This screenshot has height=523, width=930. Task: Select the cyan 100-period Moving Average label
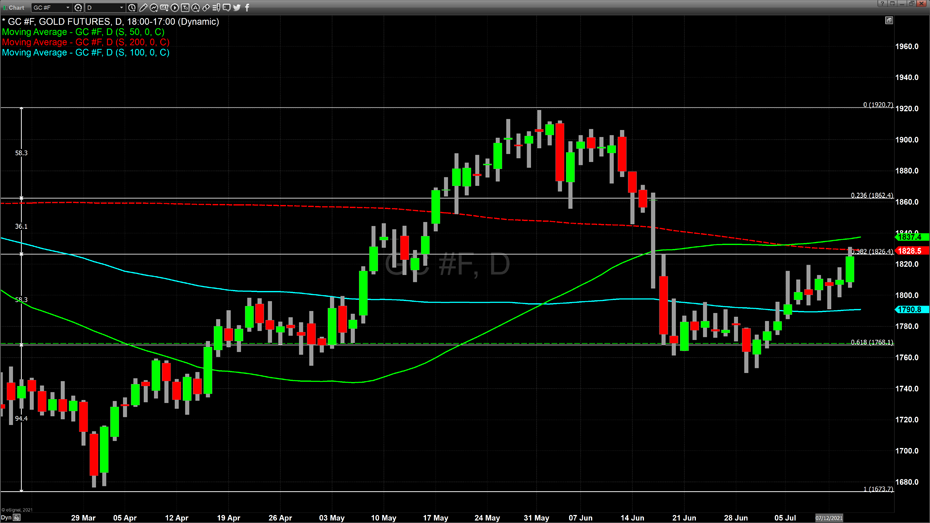[x=85, y=52]
